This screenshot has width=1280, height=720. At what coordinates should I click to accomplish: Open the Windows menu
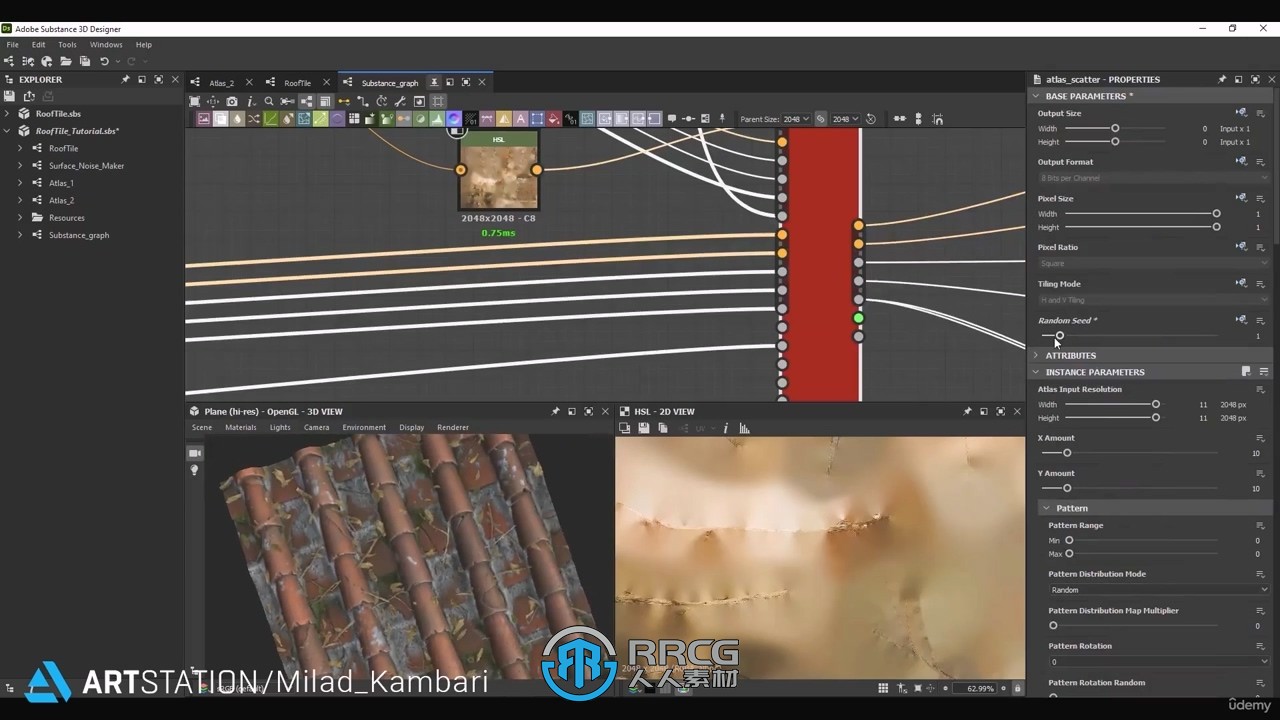[106, 44]
